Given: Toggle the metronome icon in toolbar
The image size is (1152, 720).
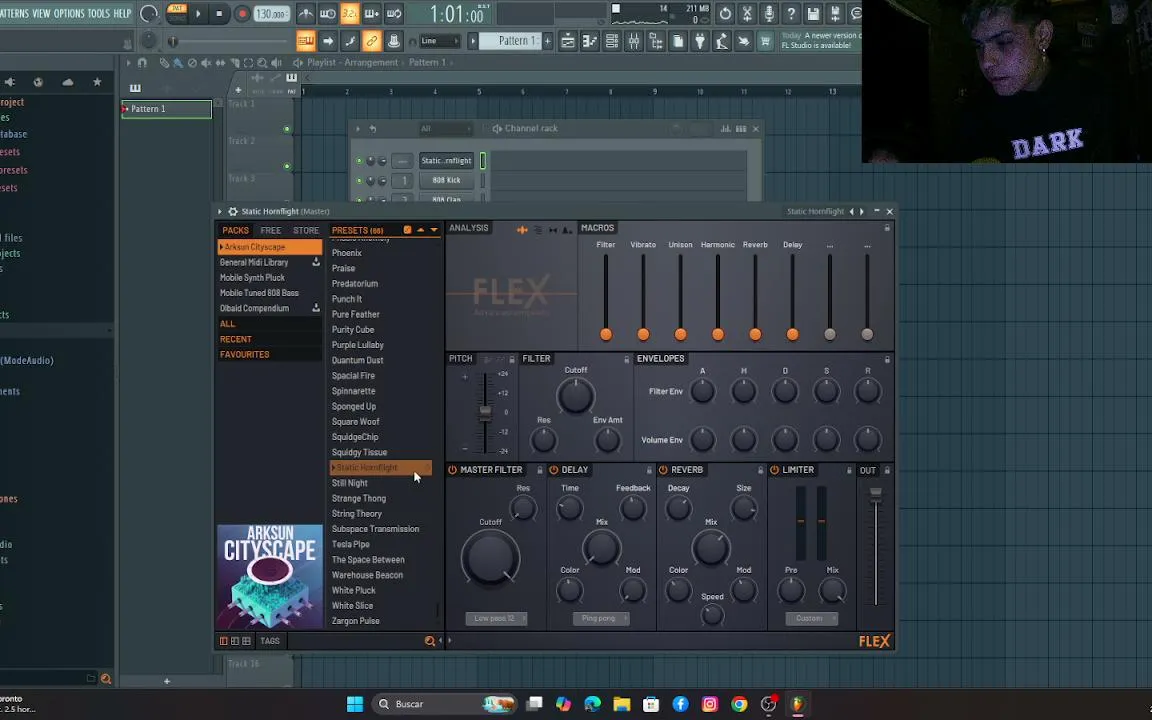Looking at the screenshot, I should (306, 13).
